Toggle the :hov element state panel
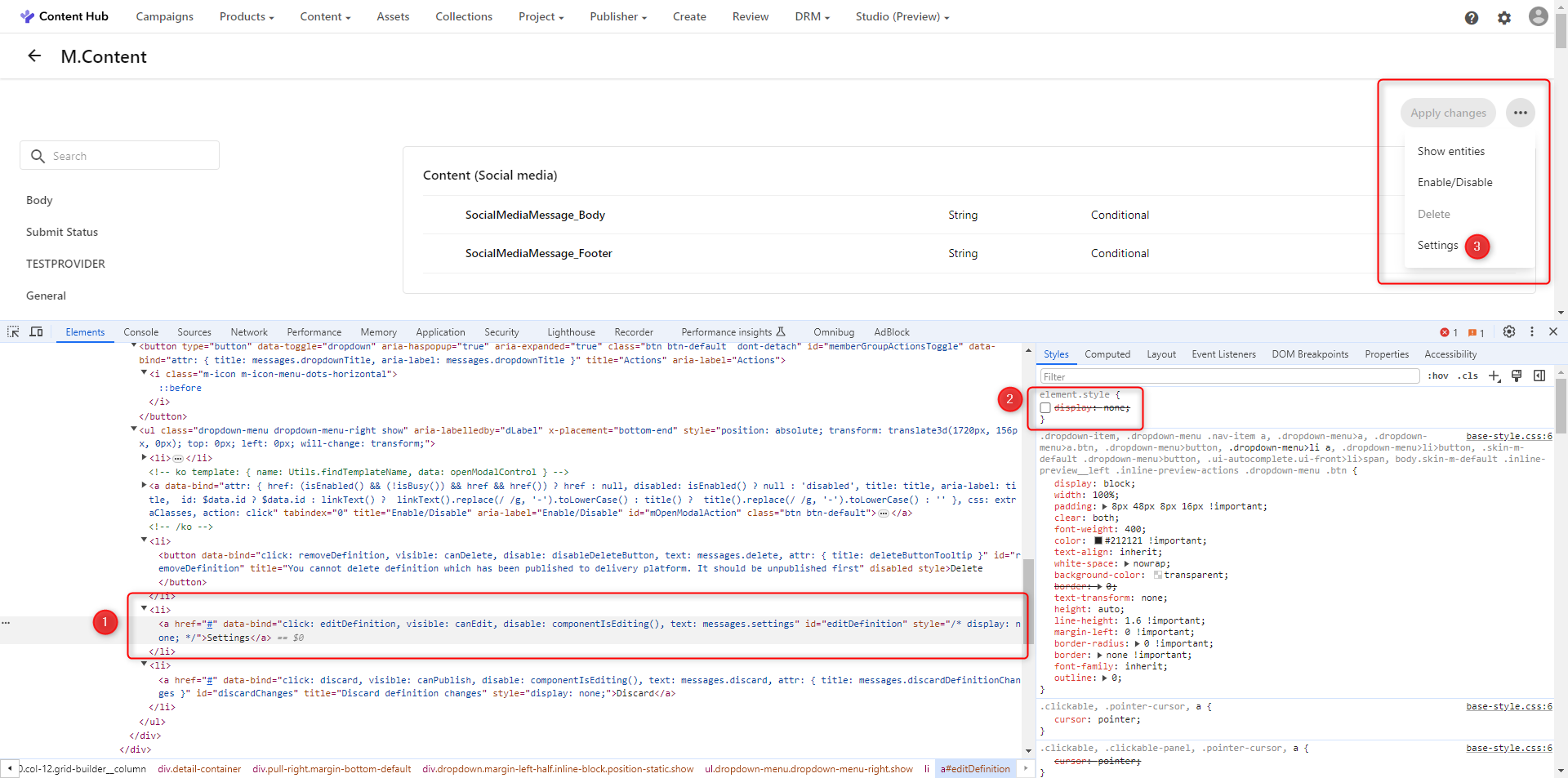Viewport: 1568px width, 778px height. coord(1438,376)
